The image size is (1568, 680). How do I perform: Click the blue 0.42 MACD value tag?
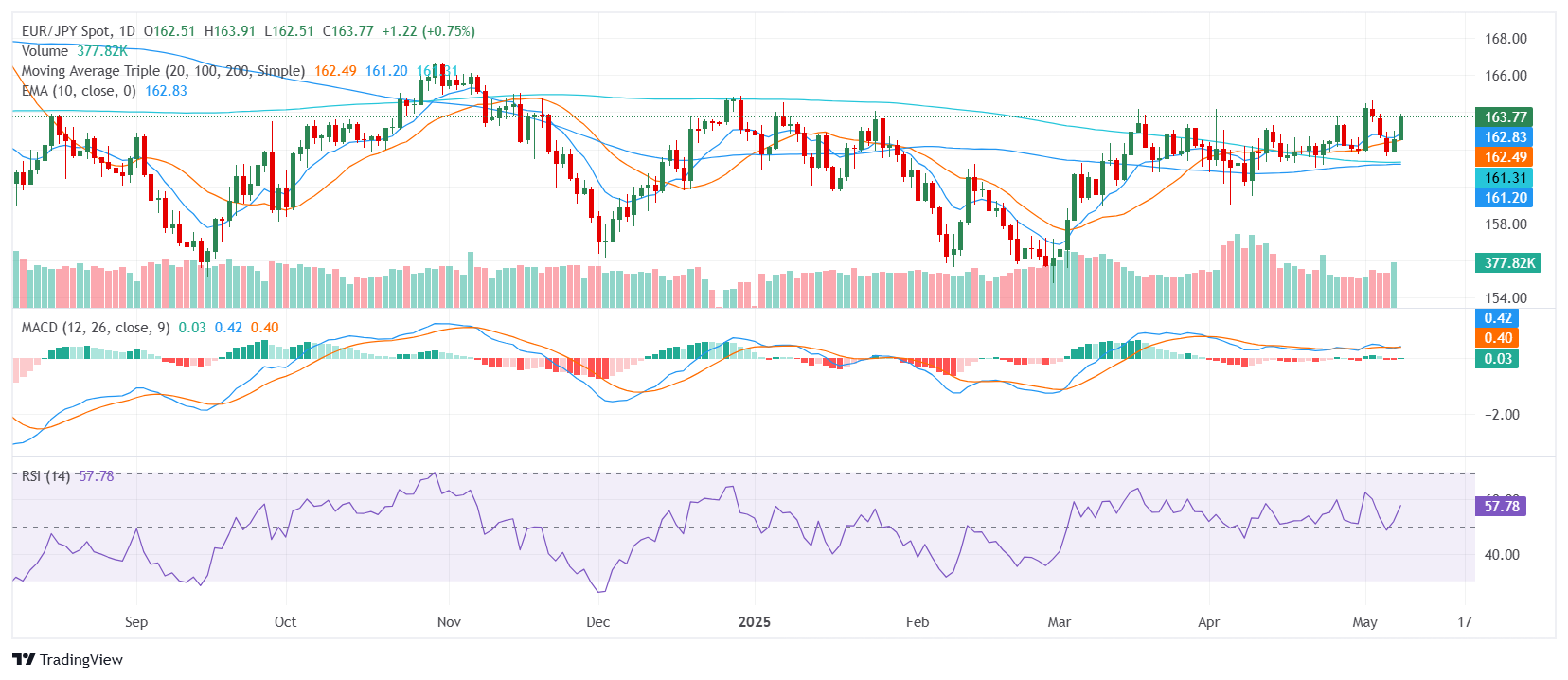click(1497, 318)
